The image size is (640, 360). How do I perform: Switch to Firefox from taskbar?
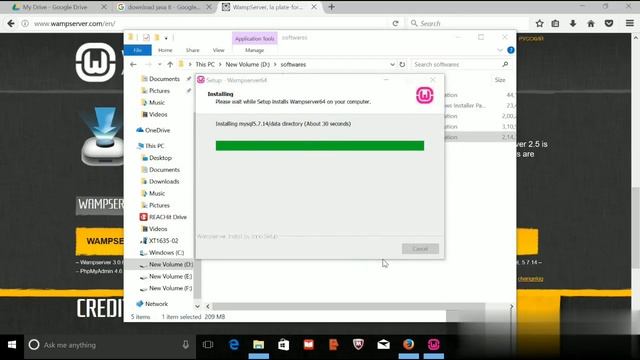(408, 345)
